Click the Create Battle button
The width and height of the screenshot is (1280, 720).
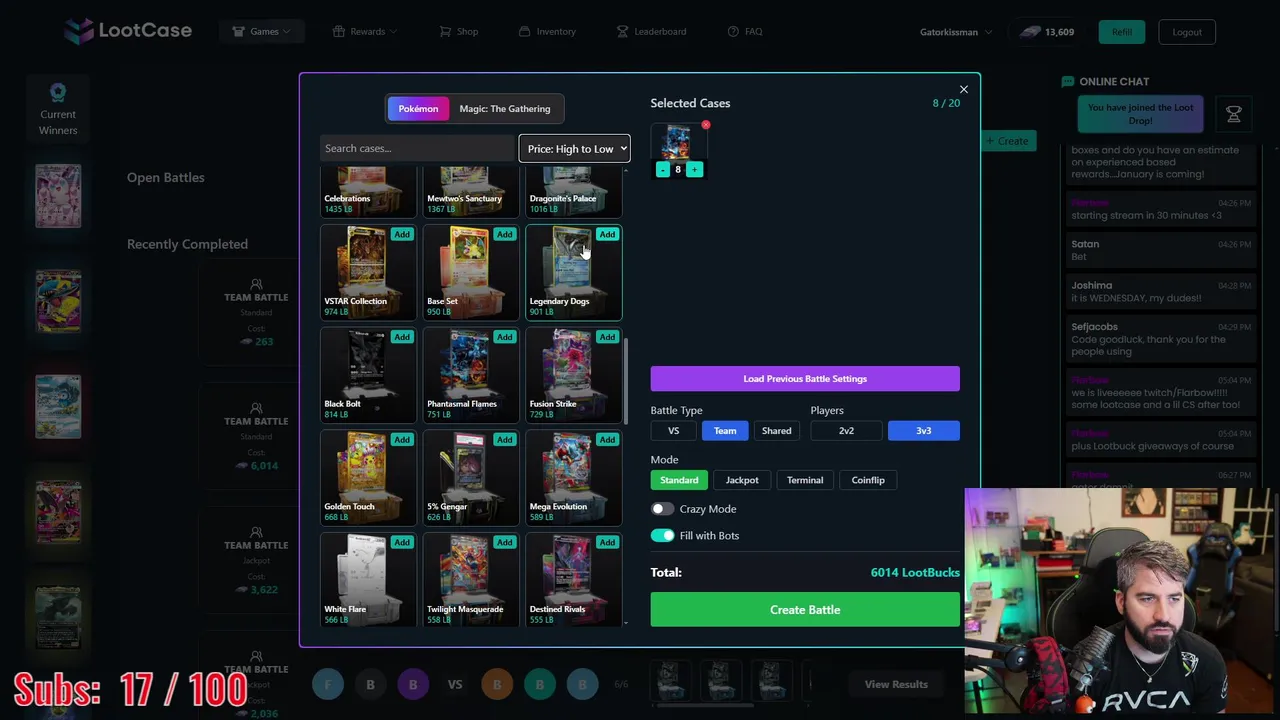[805, 610]
